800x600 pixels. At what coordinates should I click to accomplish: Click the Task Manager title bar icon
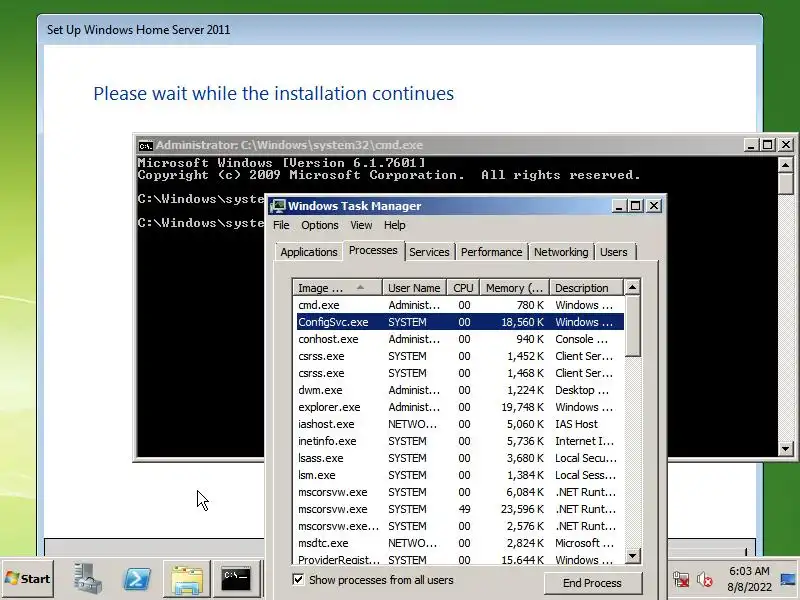coord(278,206)
